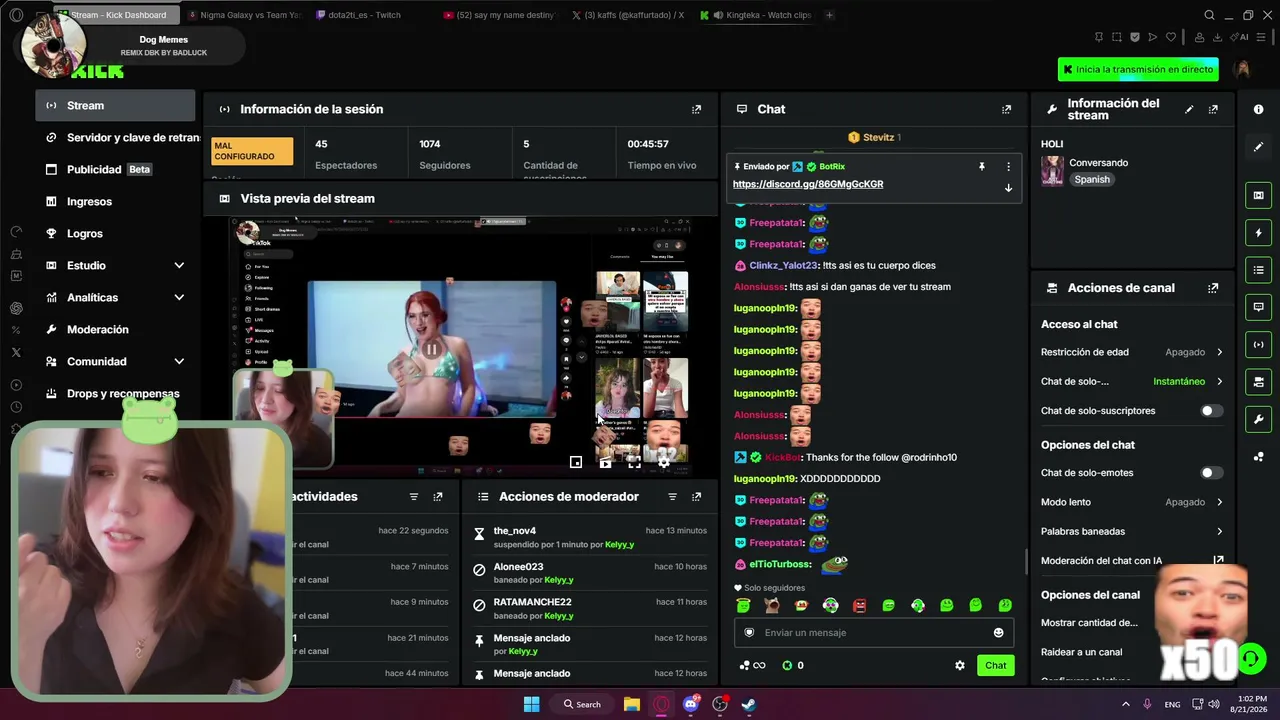Open Discord from the Windows taskbar
Image resolution: width=1280 pixels, height=720 pixels.
click(690, 704)
